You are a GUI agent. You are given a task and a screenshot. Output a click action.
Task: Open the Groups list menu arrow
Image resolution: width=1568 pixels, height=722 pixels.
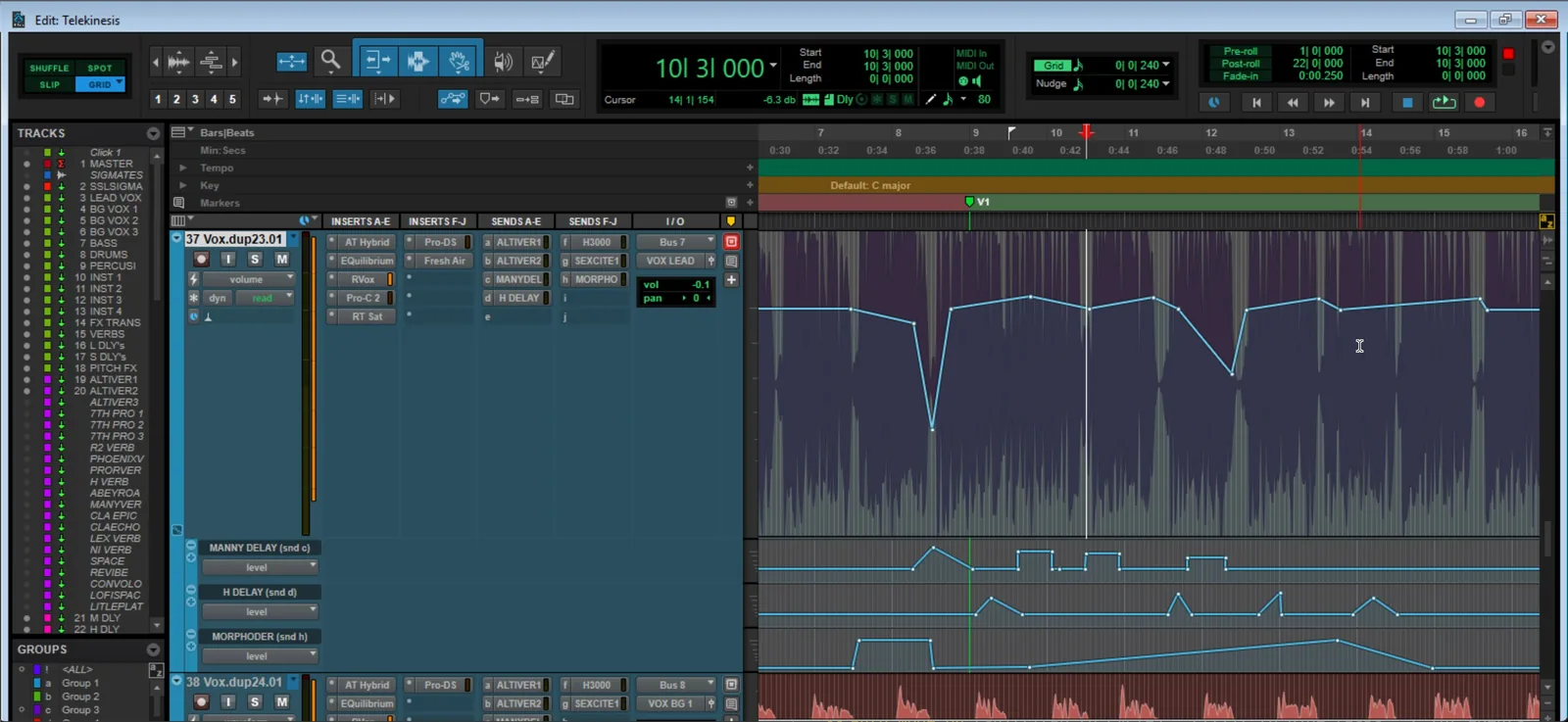[x=153, y=650]
